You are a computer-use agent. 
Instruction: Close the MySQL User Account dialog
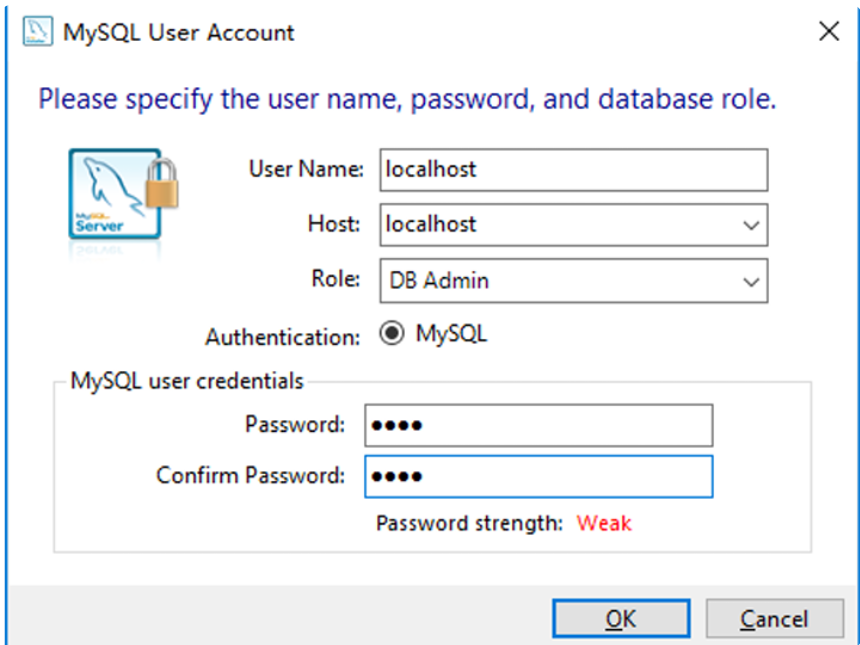click(829, 31)
